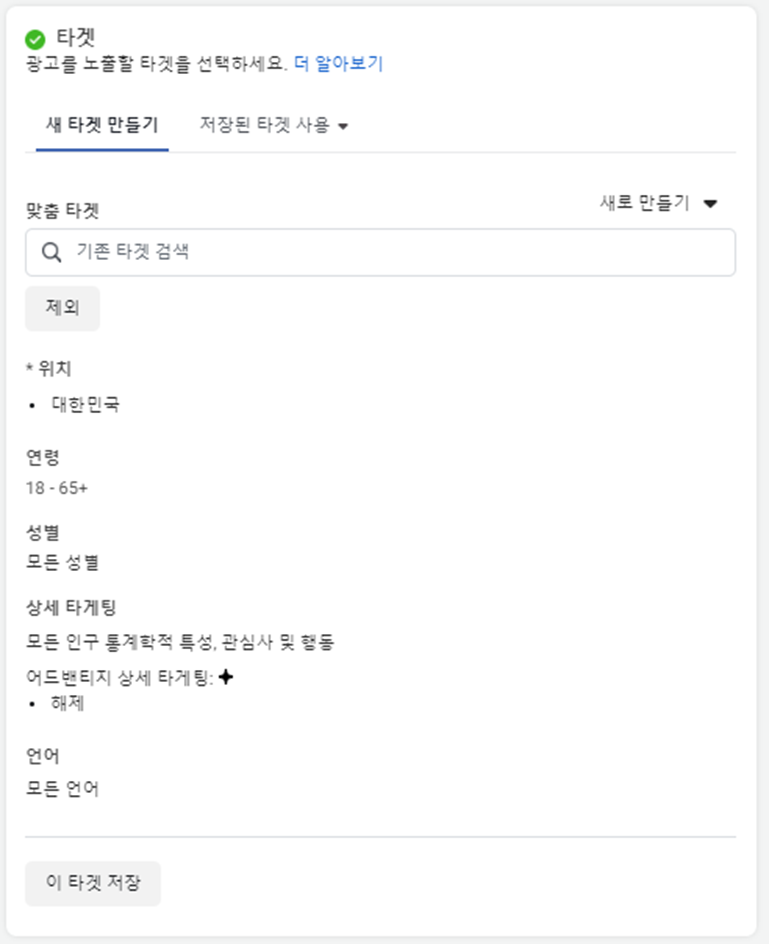
Task: Focus the 기존 타겟 검색 input field
Action: pyautogui.click(x=380, y=252)
